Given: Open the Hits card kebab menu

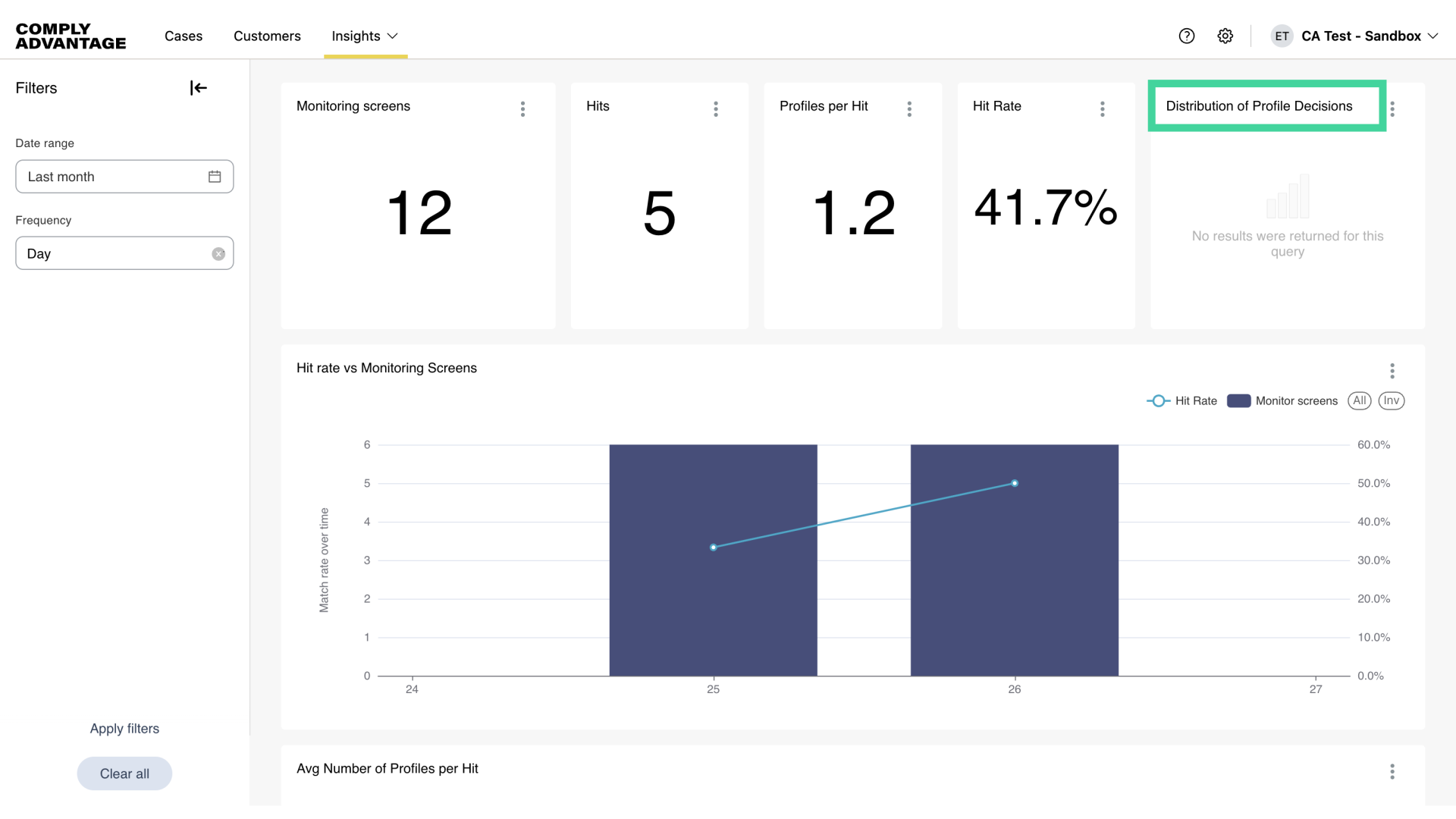Looking at the screenshot, I should pyautogui.click(x=716, y=108).
